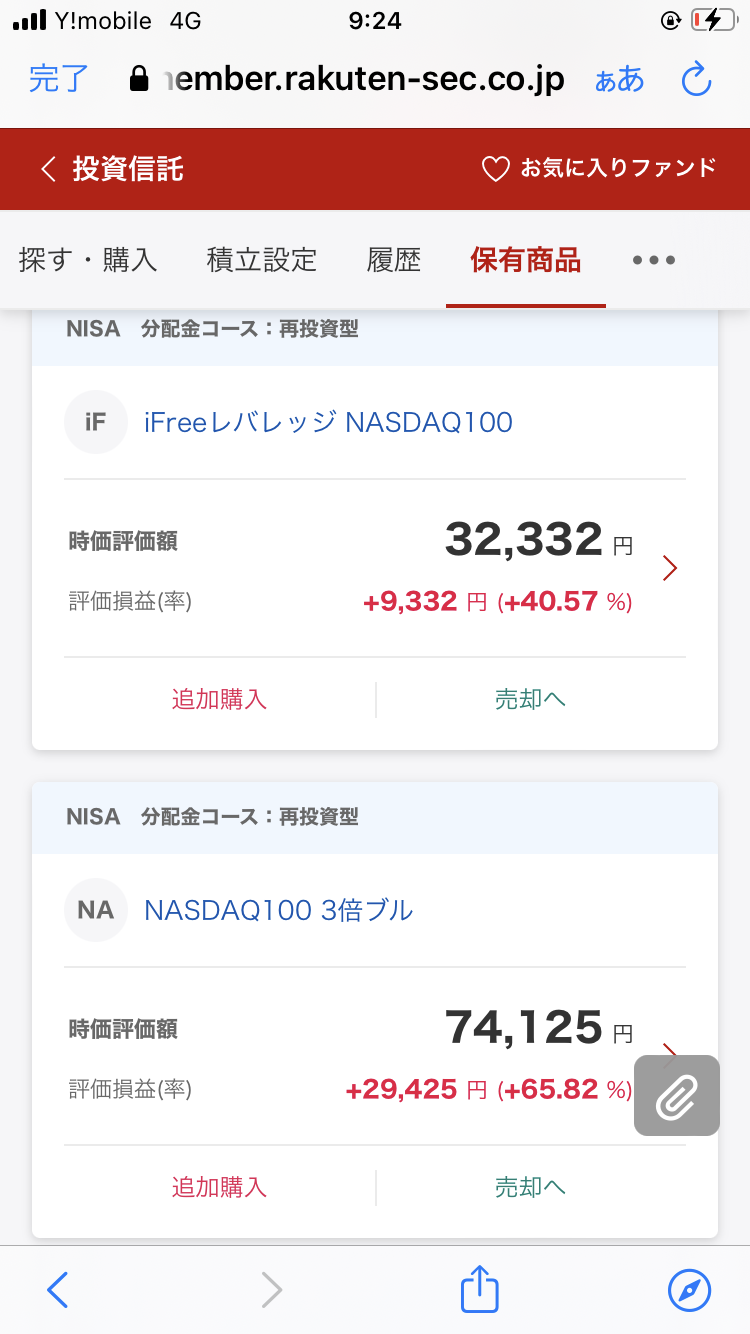The image size is (750, 1334).
Task: Tap the rakuten-sec.co.jp address field
Action: pyautogui.click(x=360, y=79)
